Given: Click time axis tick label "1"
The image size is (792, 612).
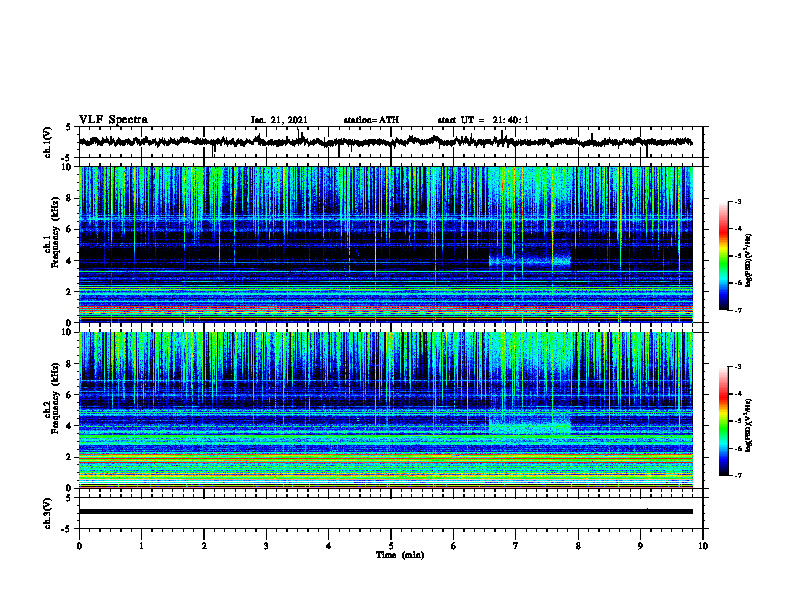Looking at the screenshot, I should point(141,546).
